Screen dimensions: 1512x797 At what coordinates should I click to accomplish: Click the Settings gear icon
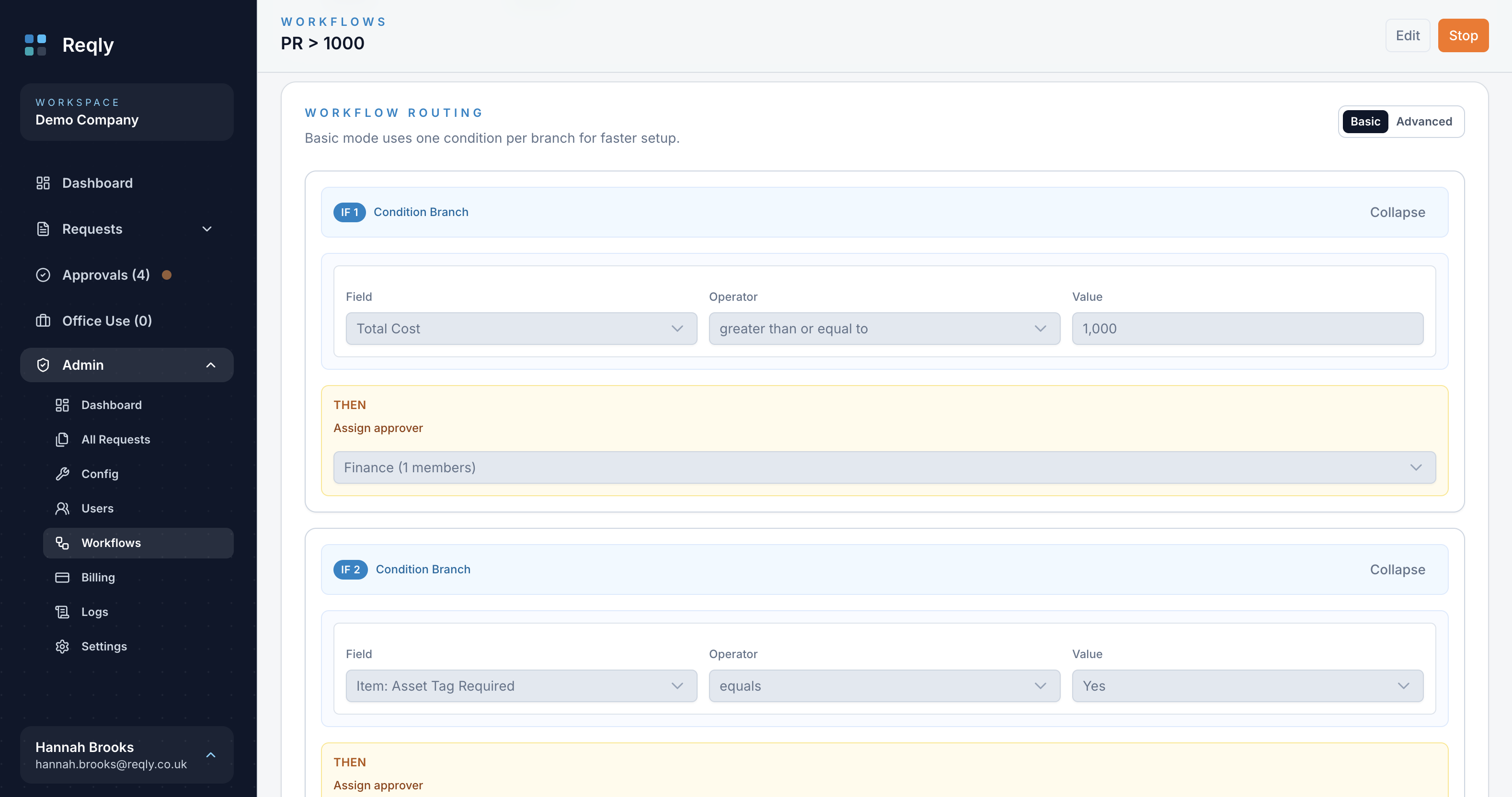coord(62,646)
